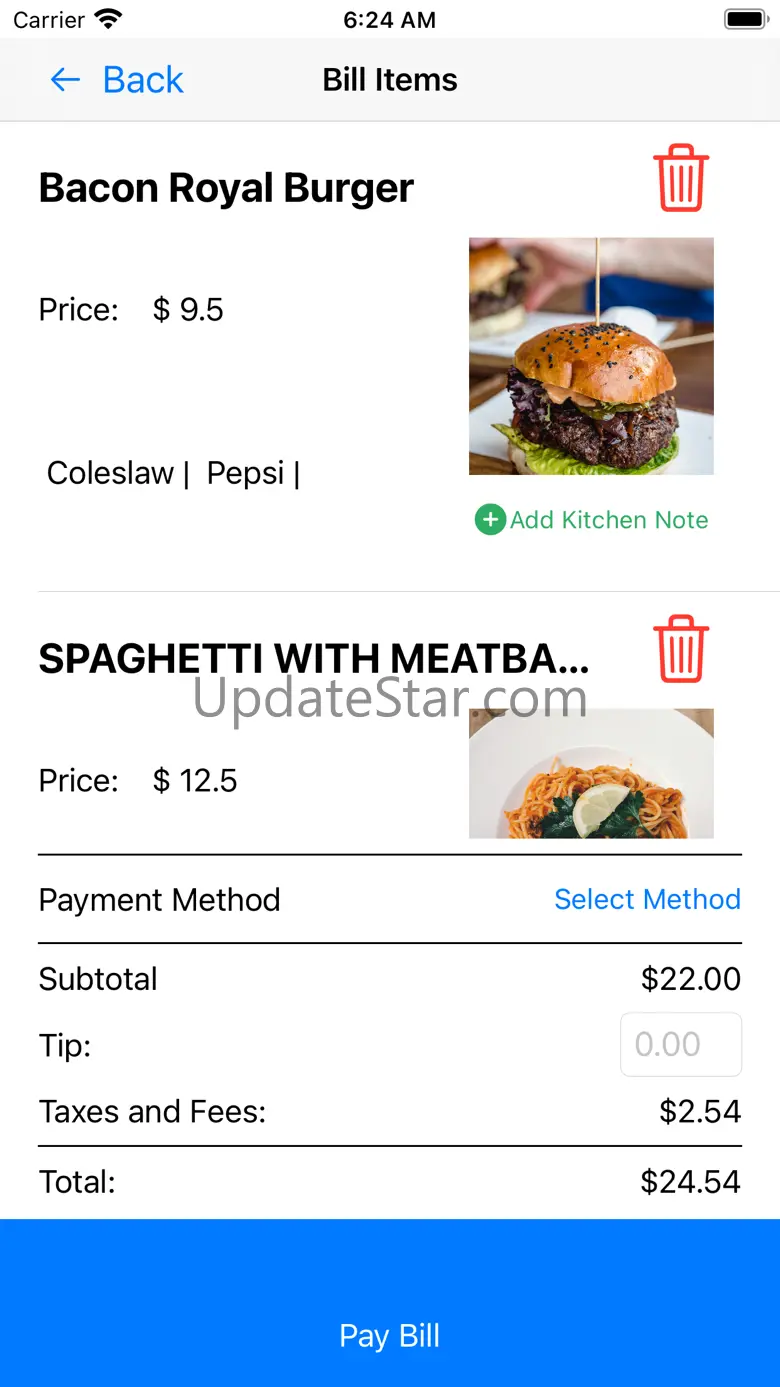Image resolution: width=780 pixels, height=1387 pixels.
Task: Go Back to previous screen
Action: 143,80
